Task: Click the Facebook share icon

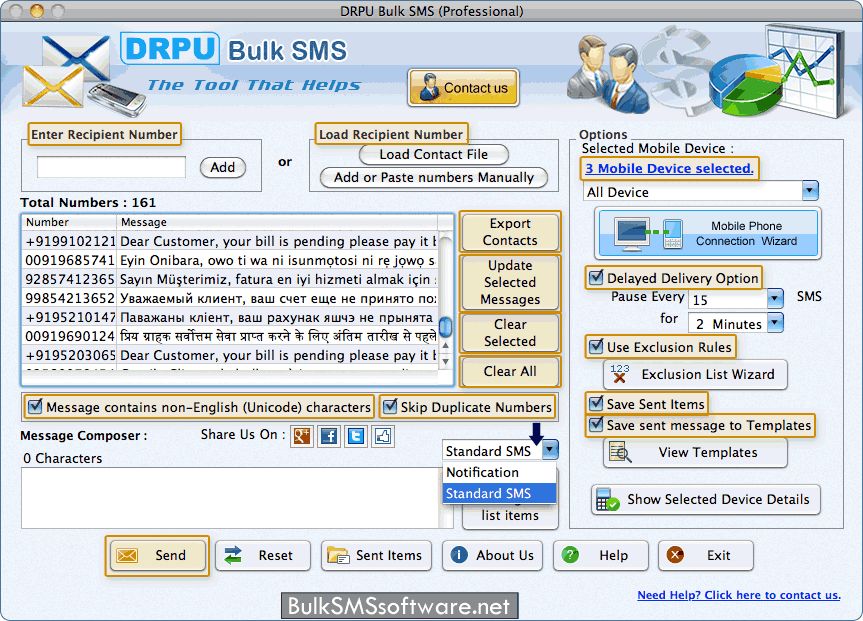Action: 329,437
